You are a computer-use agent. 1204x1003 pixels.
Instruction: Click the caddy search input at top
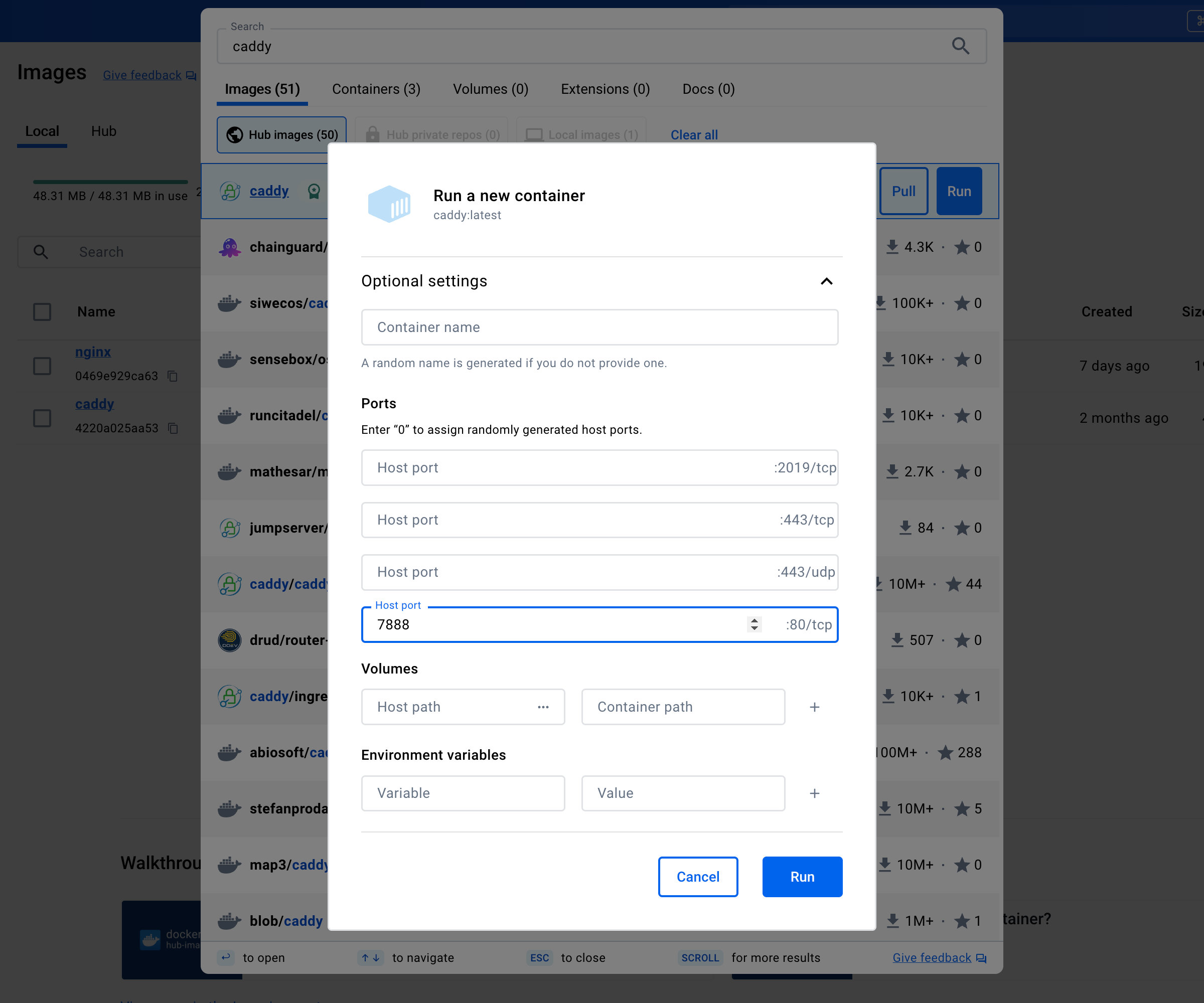[x=601, y=47]
